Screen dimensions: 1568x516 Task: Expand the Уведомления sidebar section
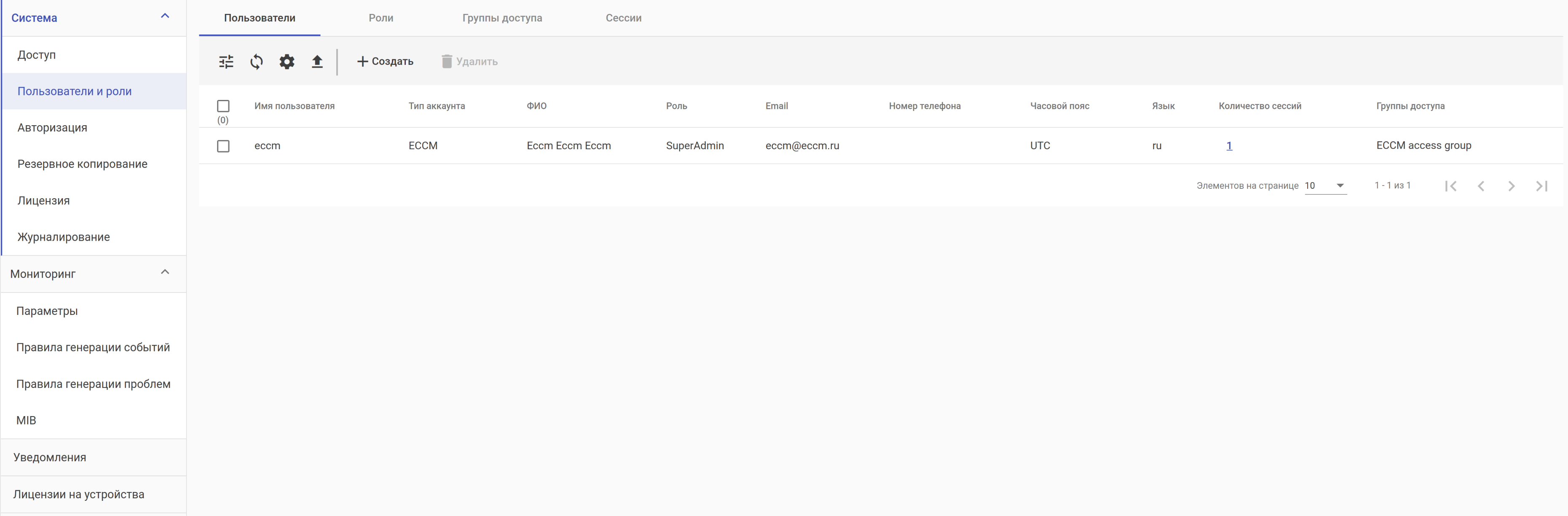click(x=50, y=457)
